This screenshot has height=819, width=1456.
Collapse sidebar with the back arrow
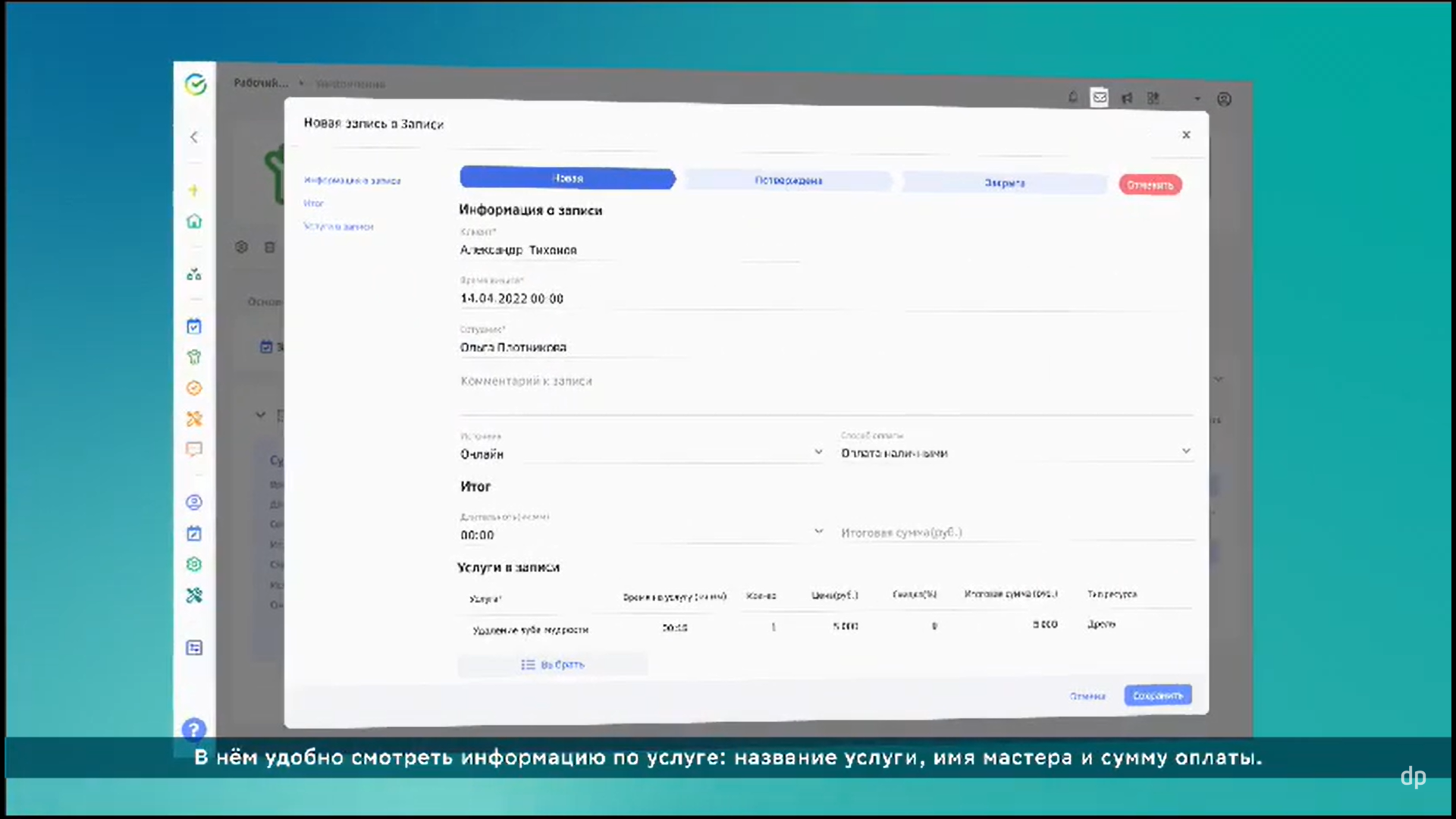[194, 137]
